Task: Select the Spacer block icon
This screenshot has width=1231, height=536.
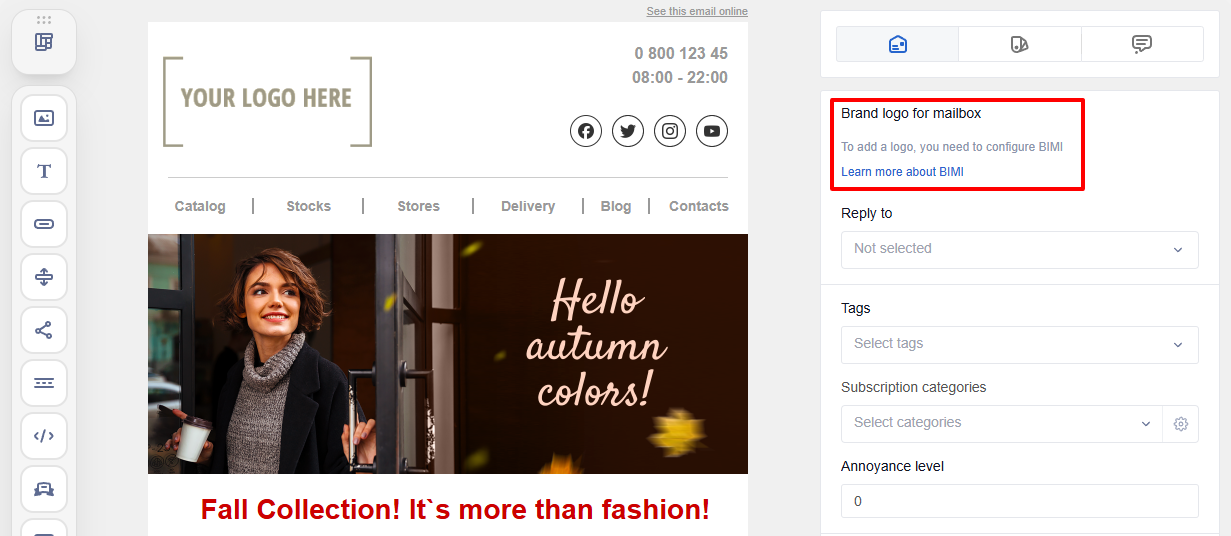Action: click(x=44, y=277)
